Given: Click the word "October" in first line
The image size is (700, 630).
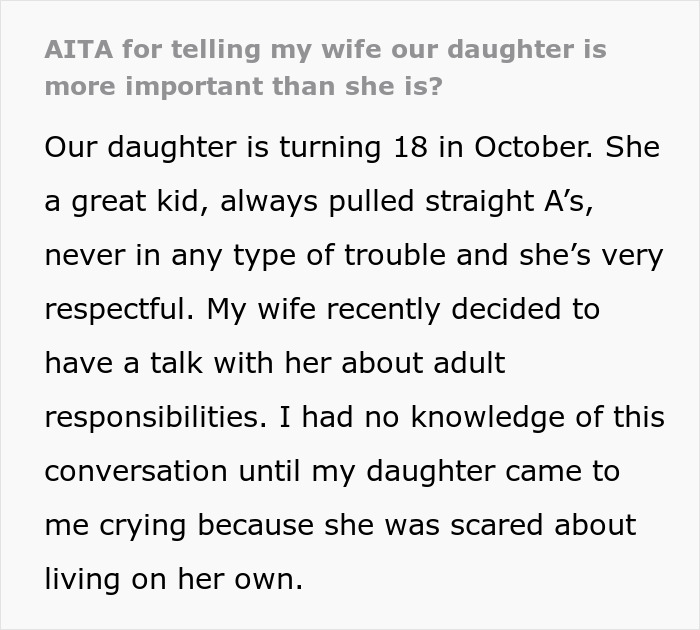Looking at the screenshot, I should point(534,146).
